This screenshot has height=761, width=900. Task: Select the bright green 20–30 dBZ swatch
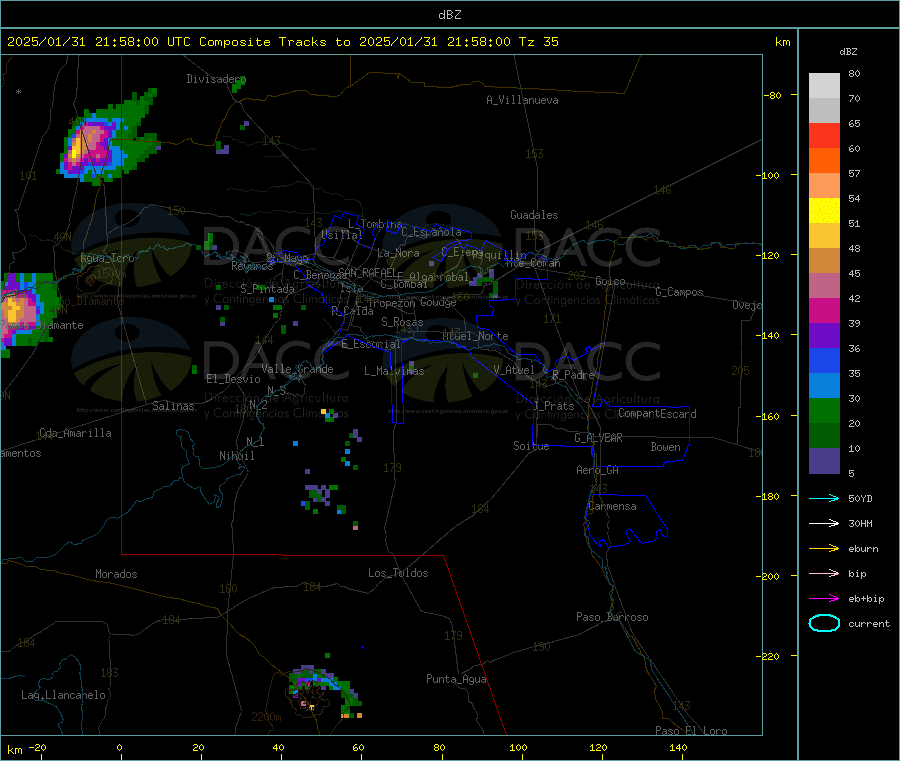coord(824,411)
